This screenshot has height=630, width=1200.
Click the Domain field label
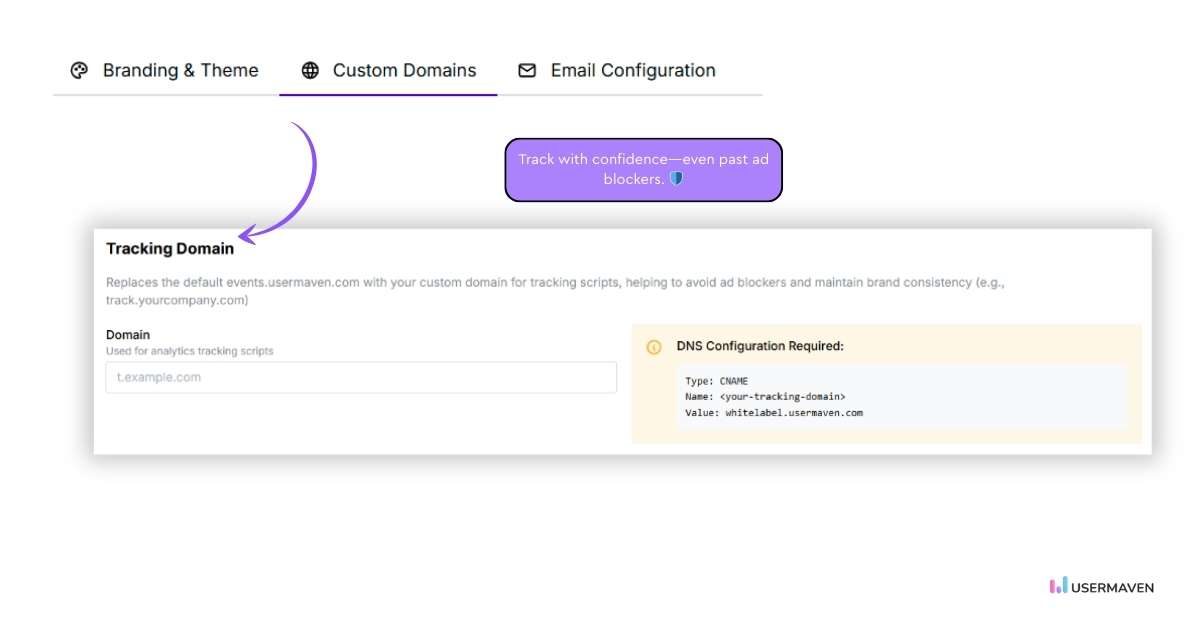[128, 335]
